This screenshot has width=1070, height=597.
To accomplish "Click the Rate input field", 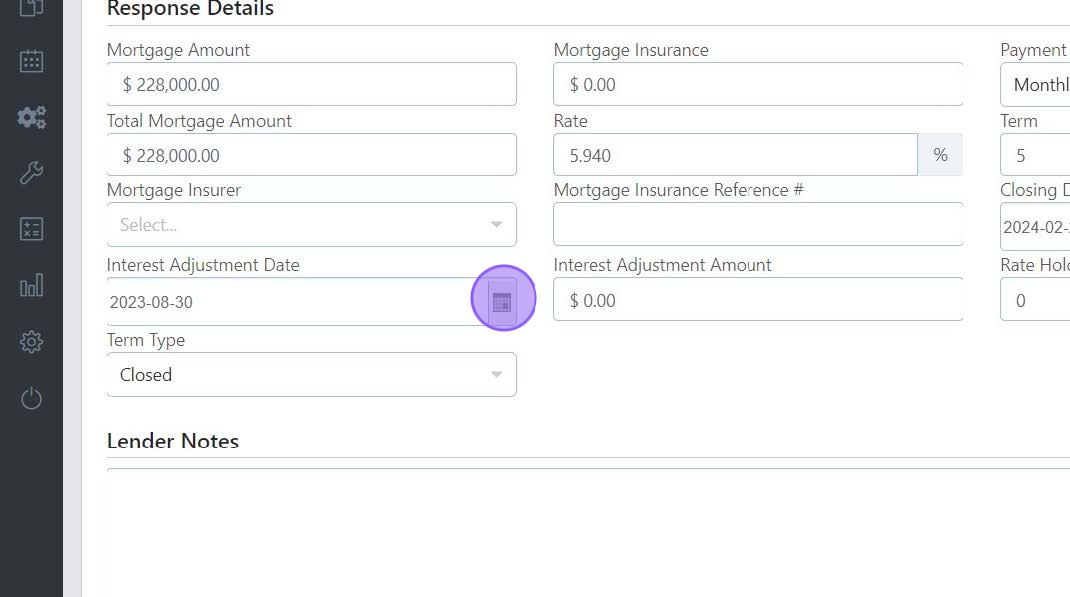I will [x=735, y=156].
